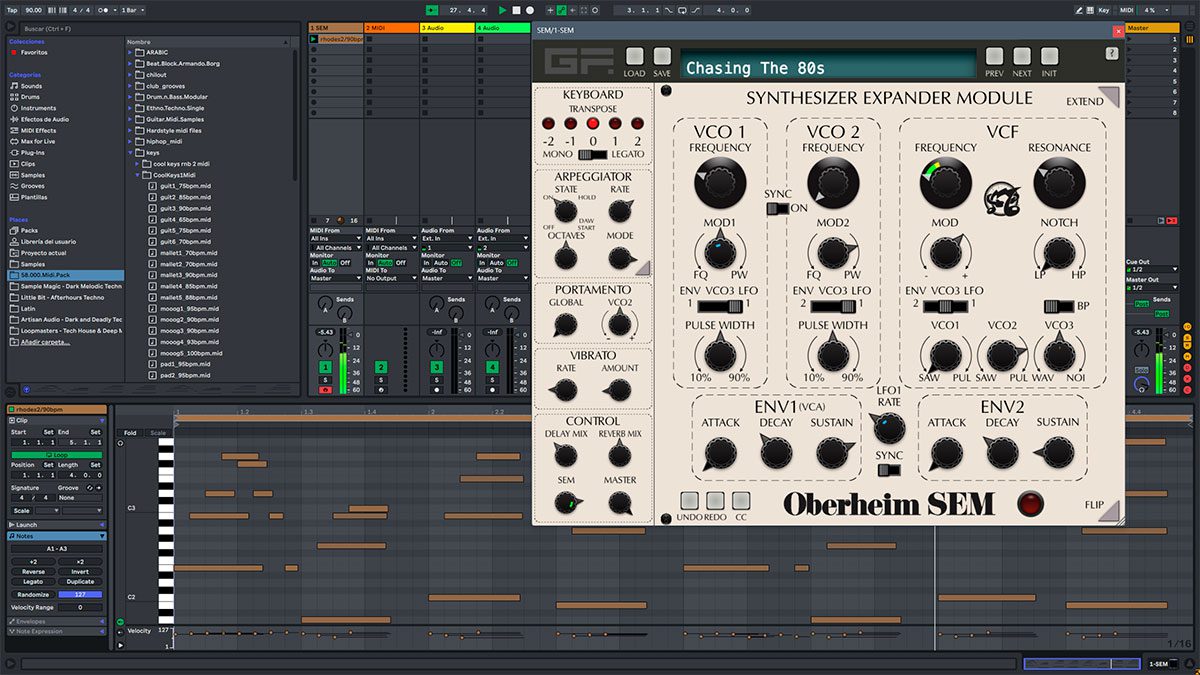The image size is (1200, 675).
Task: Click the Duplicate button in Notes panel
Action: [80, 581]
